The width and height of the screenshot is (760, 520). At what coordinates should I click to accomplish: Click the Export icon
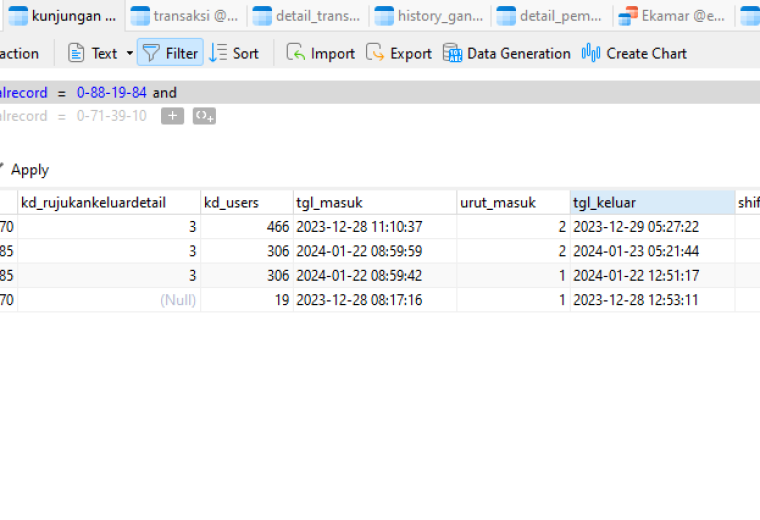coord(375,53)
